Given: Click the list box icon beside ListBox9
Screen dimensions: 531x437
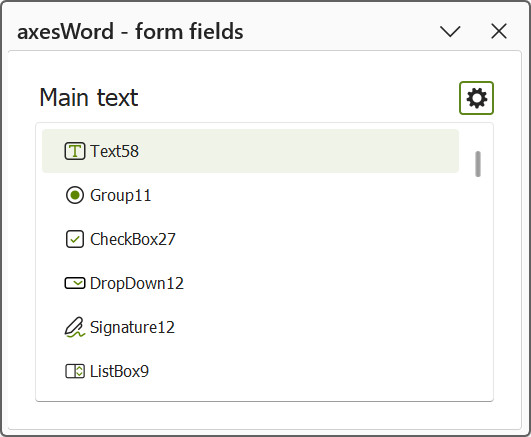Looking at the screenshot, I should pos(75,371).
